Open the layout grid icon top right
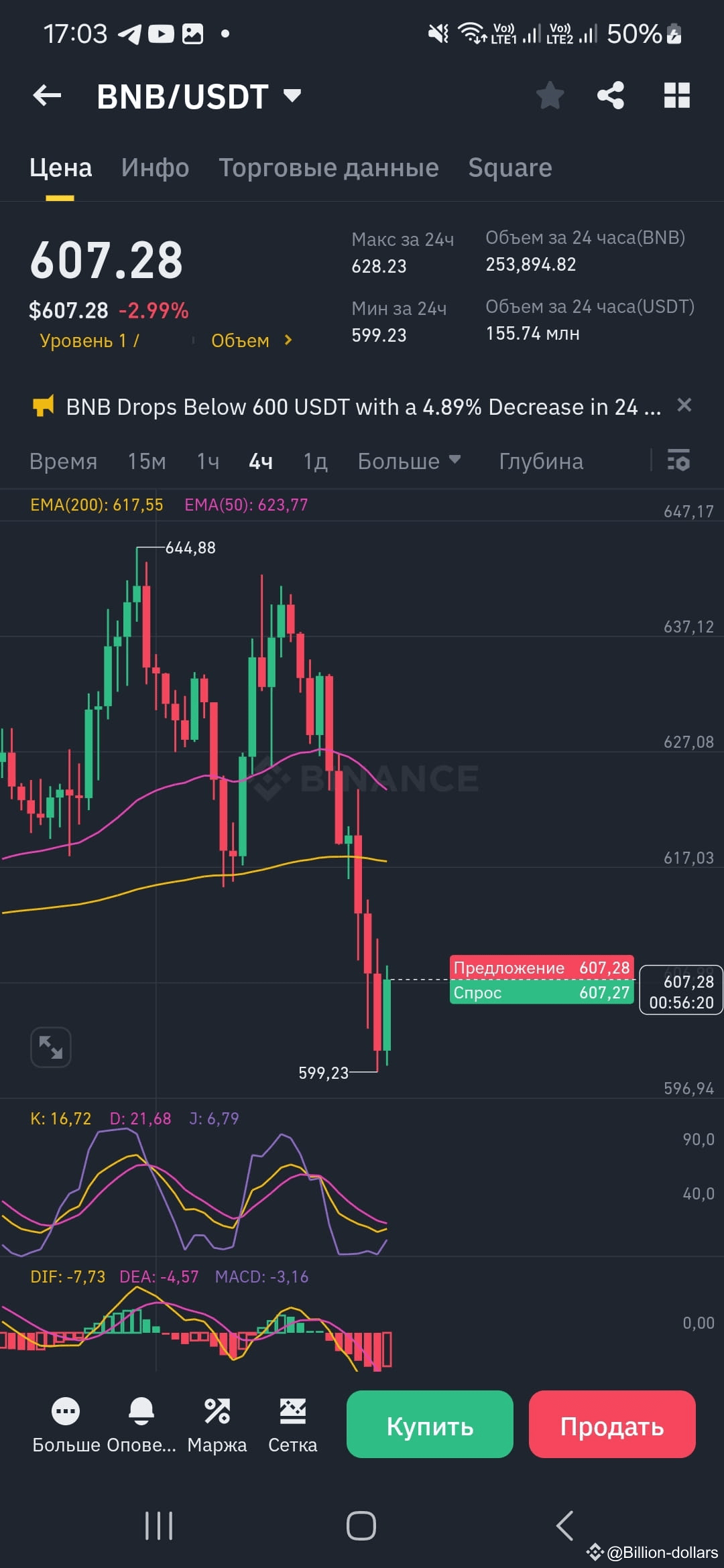 676,95
